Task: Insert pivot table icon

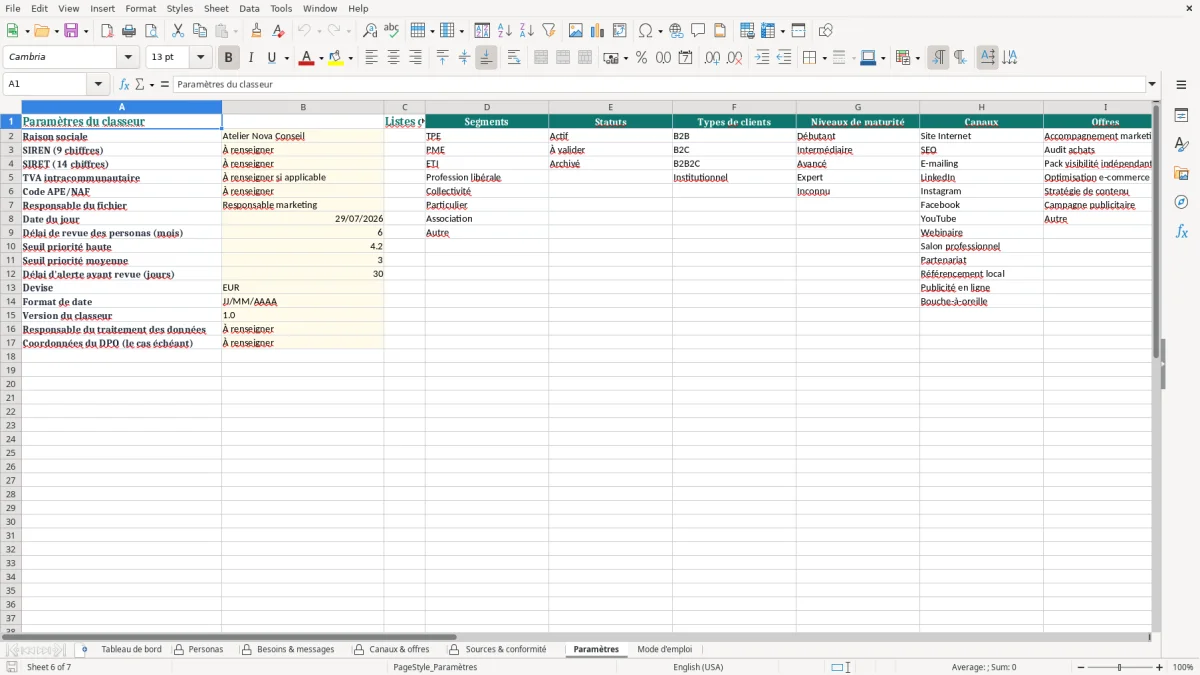Action: click(x=620, y=31)
